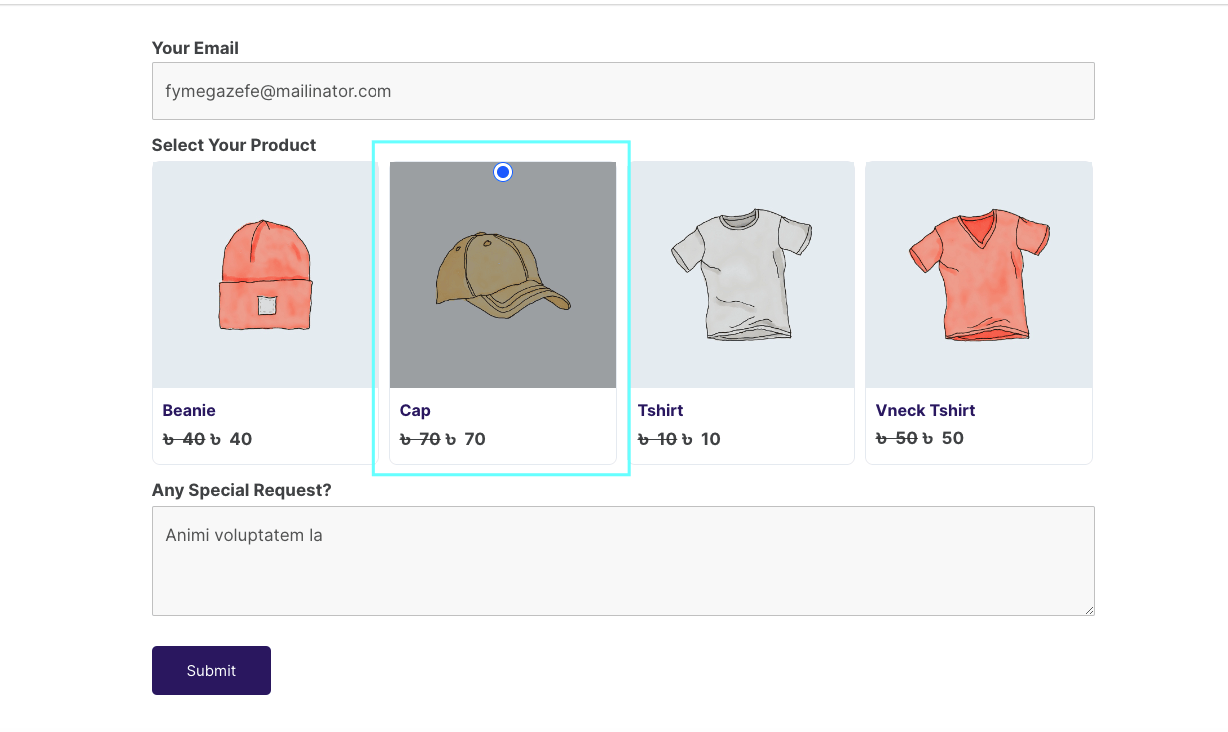
Task: Click the Beanie product title
Action: (188, 410)
